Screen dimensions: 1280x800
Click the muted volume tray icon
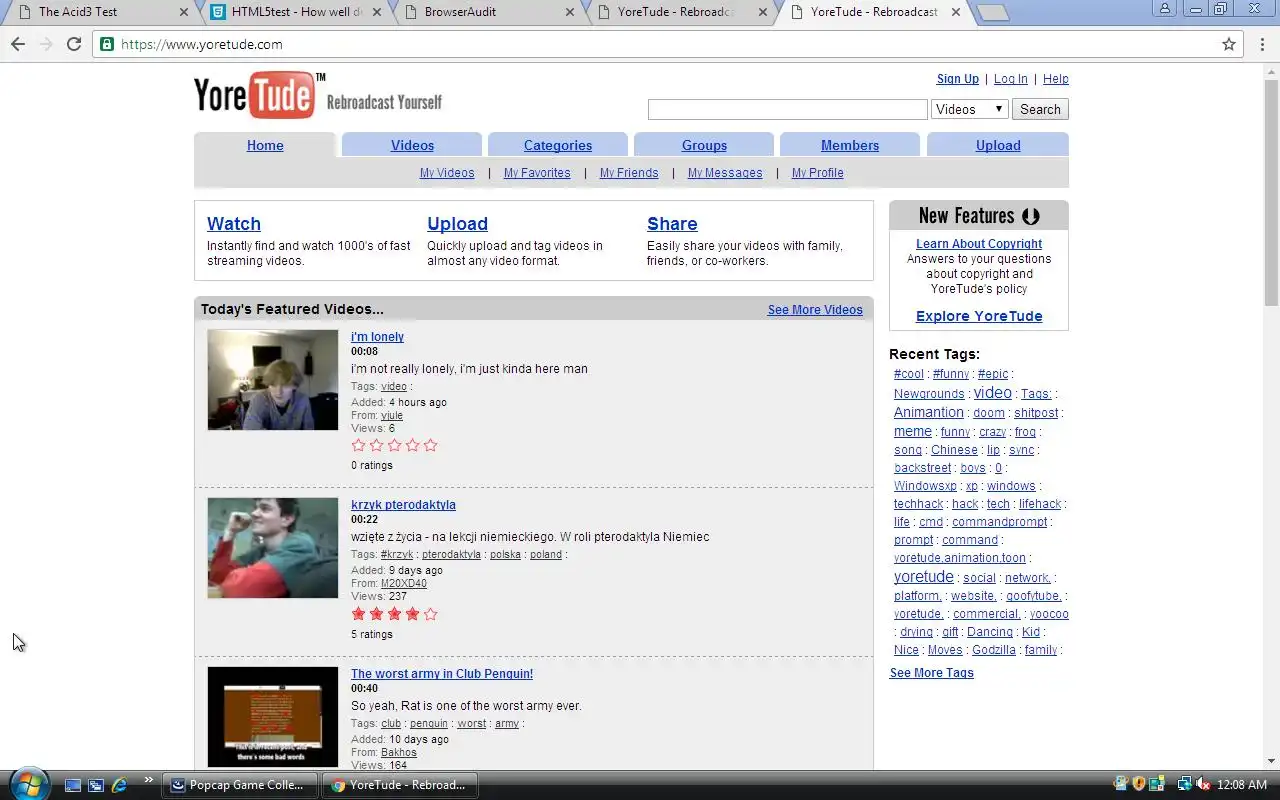click(x=1203, y=784)
